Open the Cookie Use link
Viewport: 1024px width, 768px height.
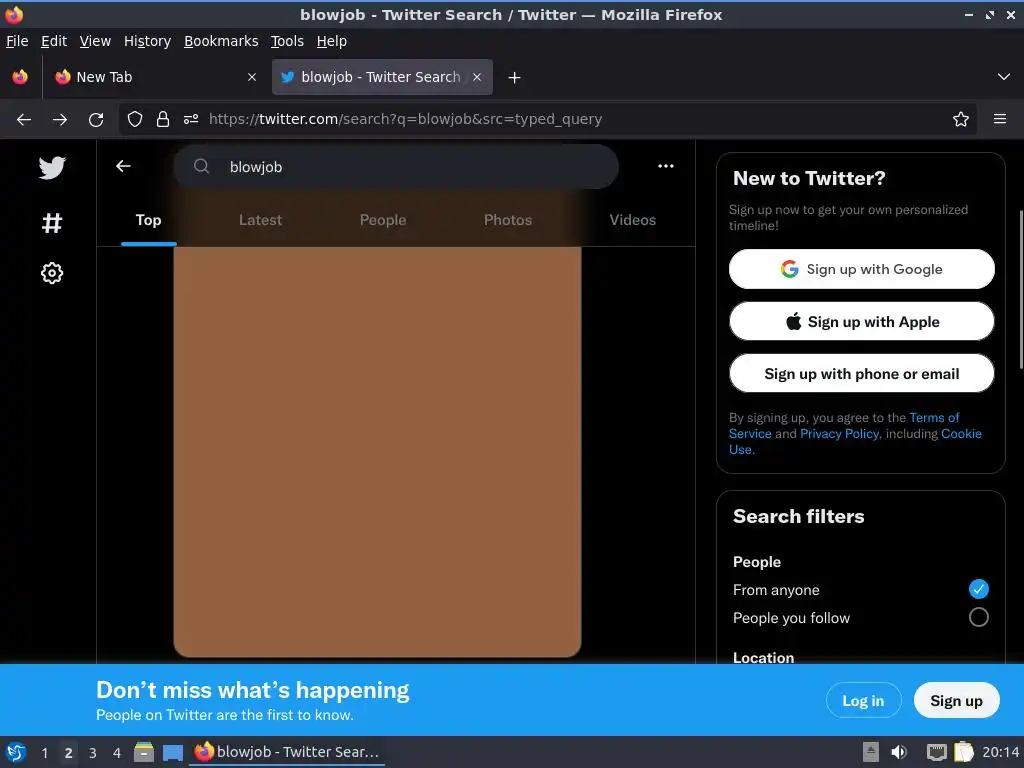(x=961, y=434)
